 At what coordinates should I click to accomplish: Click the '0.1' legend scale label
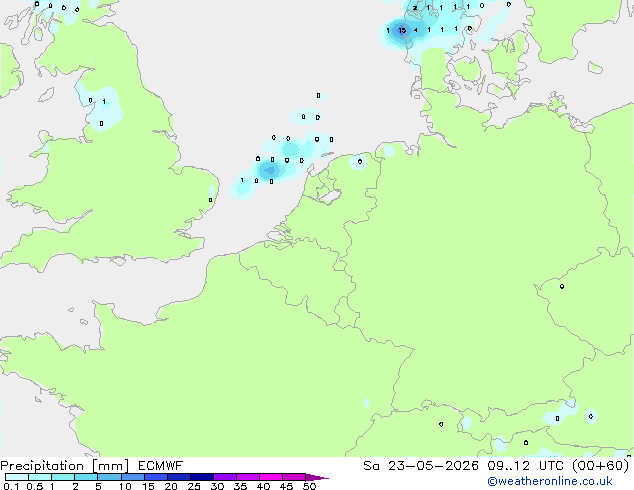pos(11,486)
